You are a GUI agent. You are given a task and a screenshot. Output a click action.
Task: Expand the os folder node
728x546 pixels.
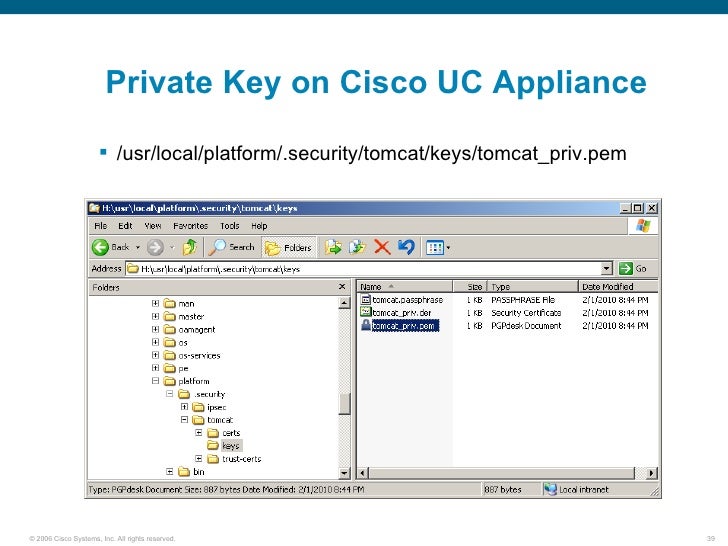click(x=156, y=342)
